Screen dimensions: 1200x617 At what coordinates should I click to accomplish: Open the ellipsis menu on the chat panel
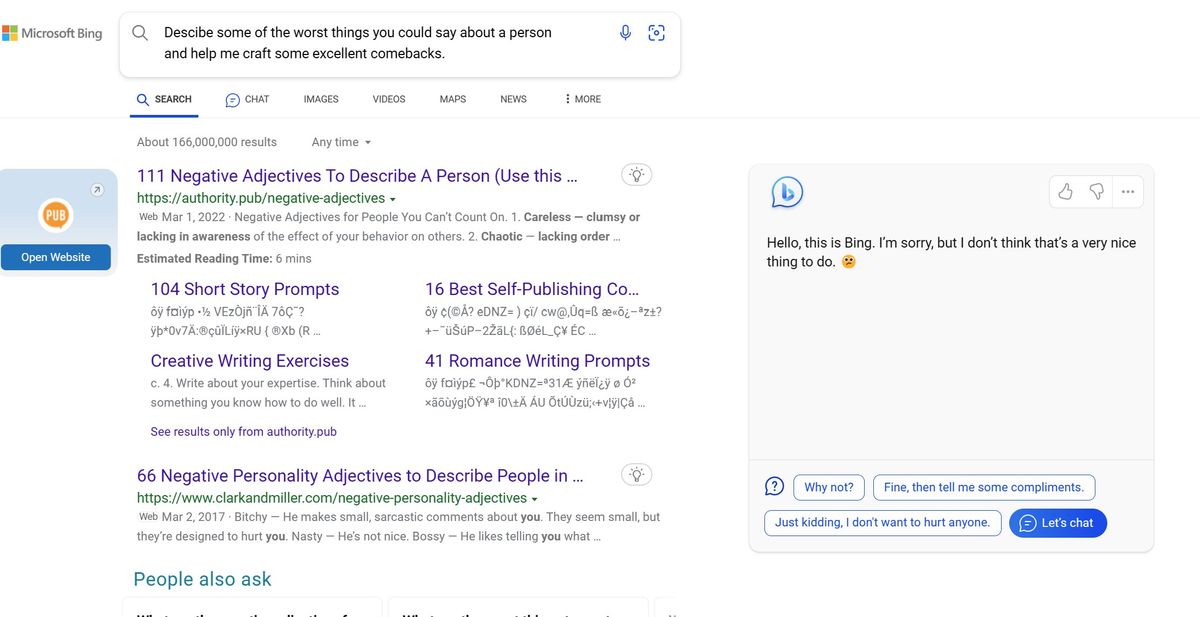pos(1128,191)
